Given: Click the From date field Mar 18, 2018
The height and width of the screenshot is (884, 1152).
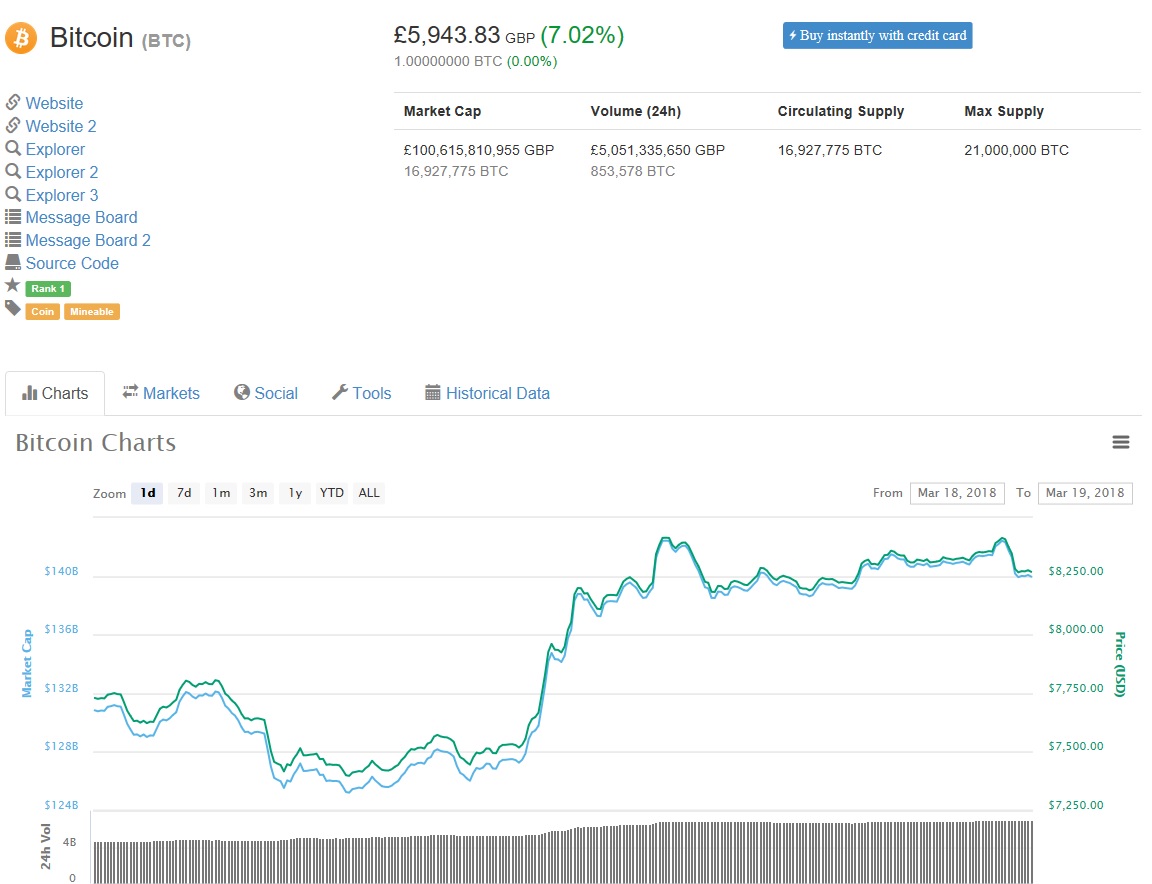Looking at the screenshot, I should coord(957,492).
